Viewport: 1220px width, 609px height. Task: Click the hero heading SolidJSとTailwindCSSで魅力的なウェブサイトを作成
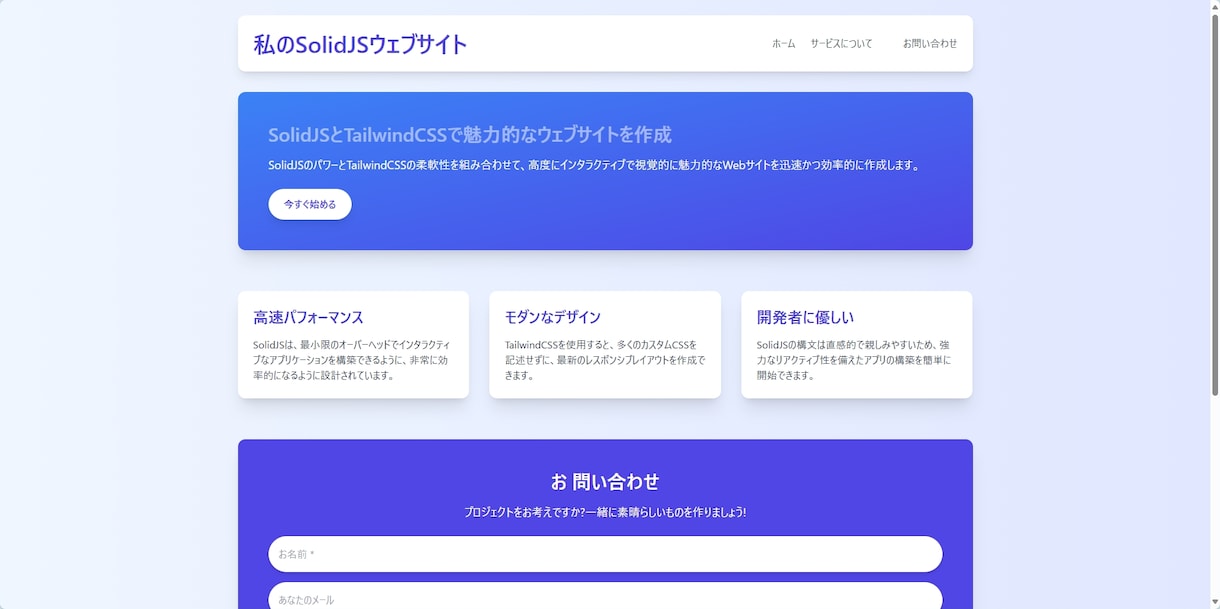470,135
